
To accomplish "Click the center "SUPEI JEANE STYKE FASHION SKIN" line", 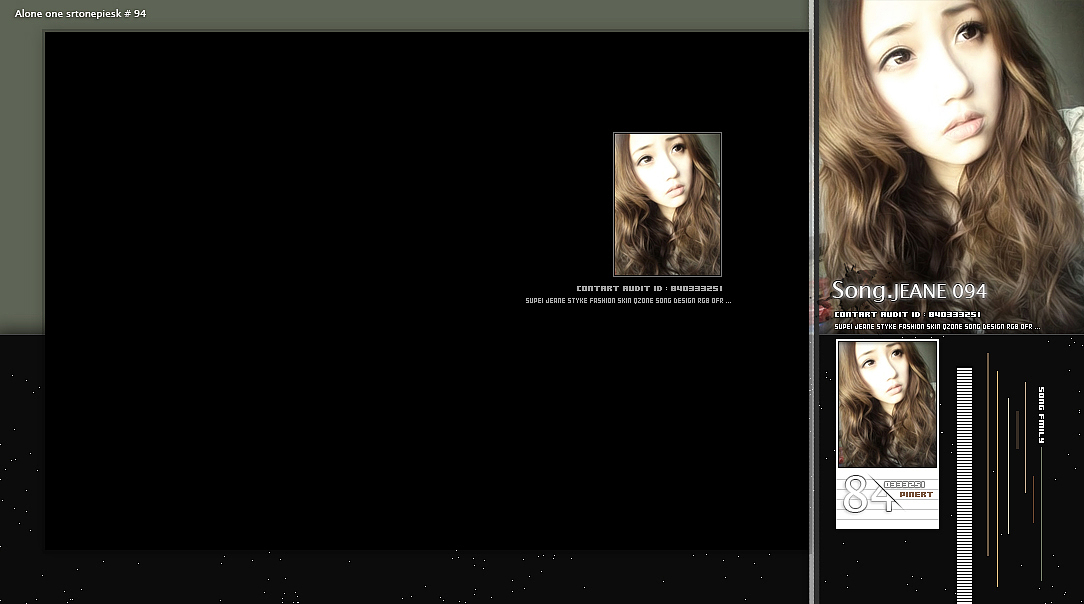I will pos(628,301).
